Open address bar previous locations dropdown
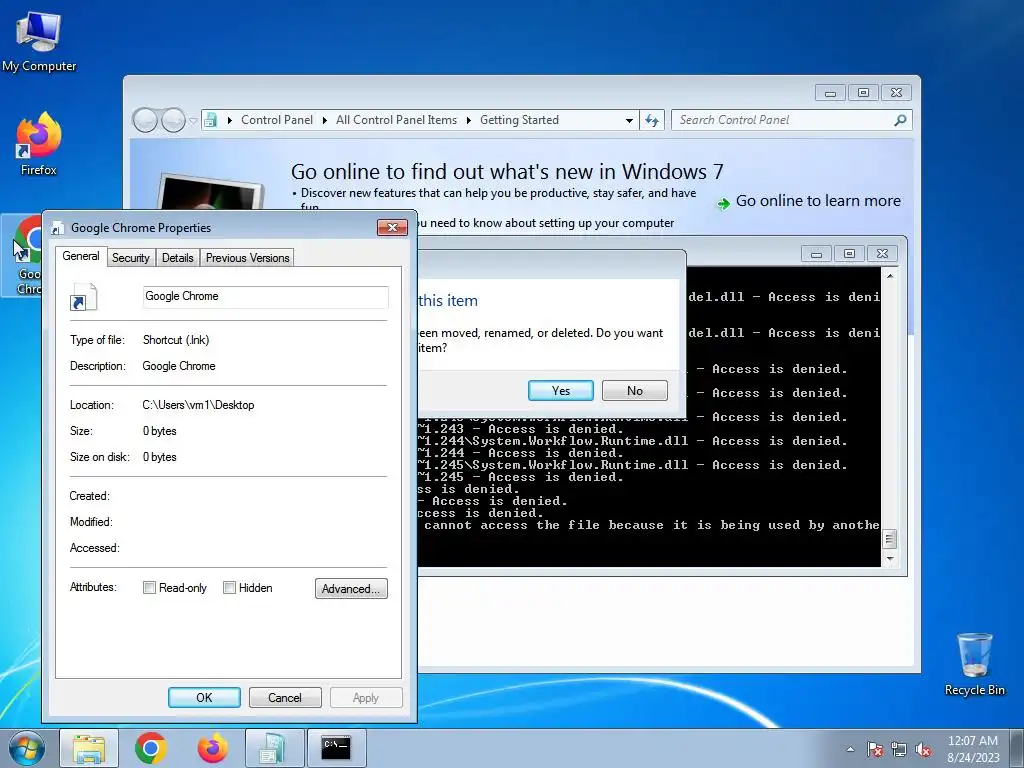The image size is (1024, 768). (629, 120)
